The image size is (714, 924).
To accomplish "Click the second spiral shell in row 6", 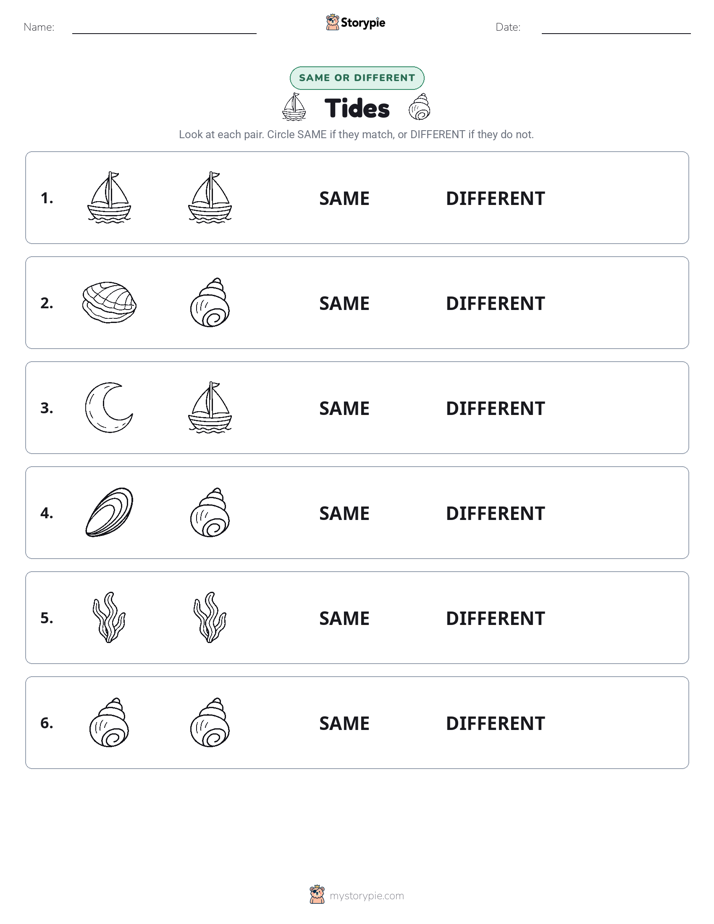I will pos(210,722).
